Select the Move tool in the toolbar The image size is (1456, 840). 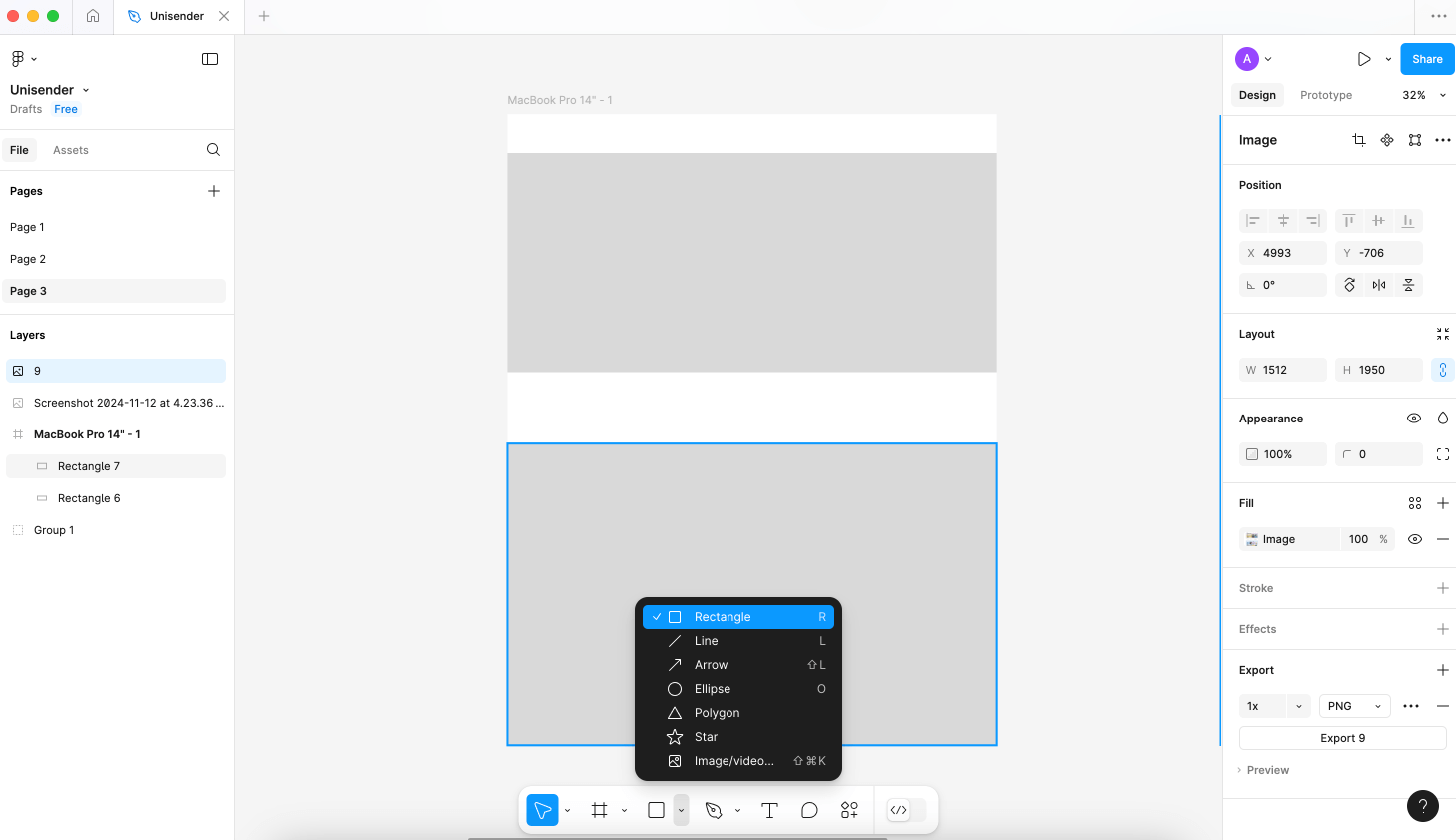click(x=542, y=810)
